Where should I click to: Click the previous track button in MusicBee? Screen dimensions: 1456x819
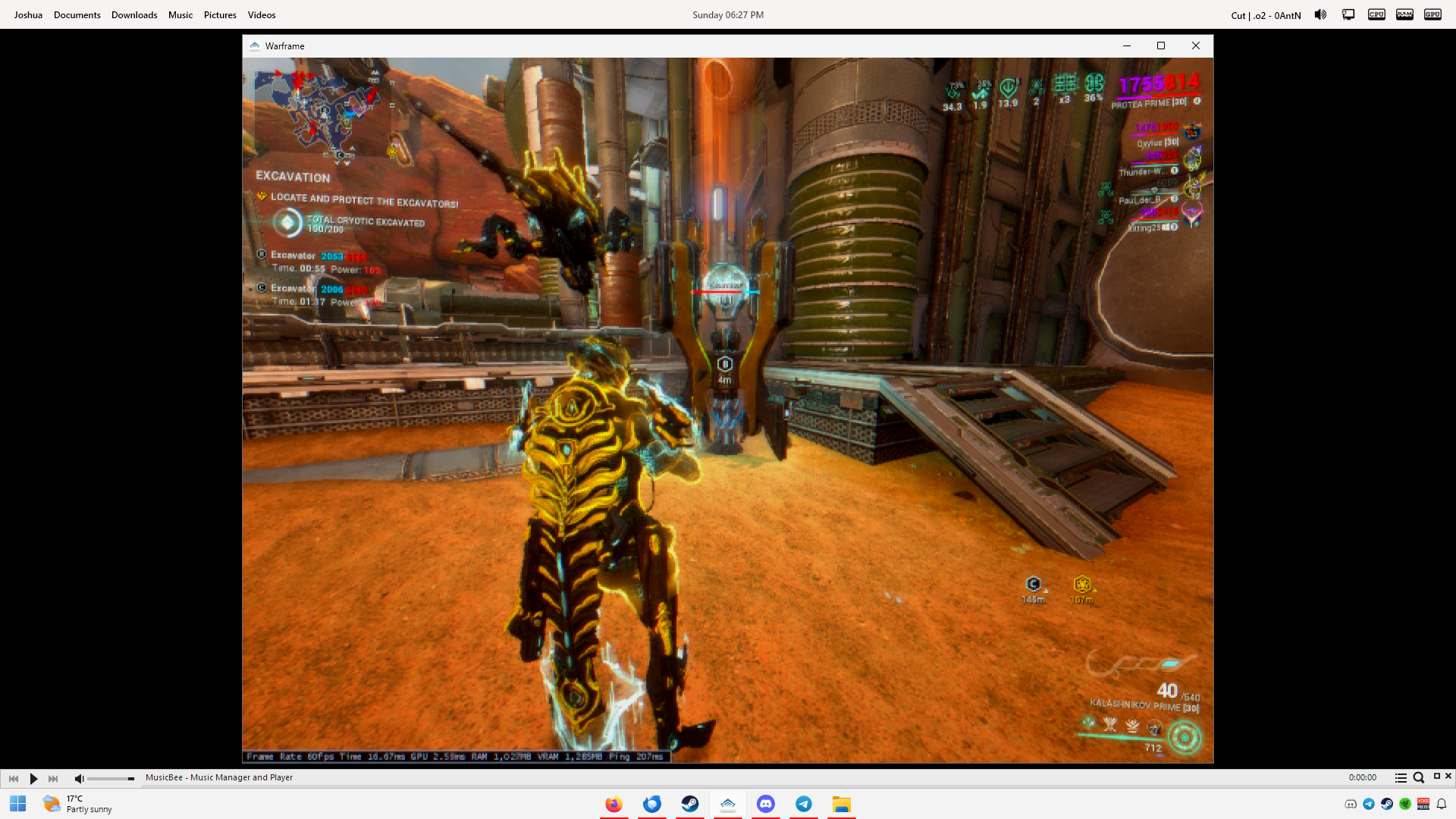click(14, 778)
